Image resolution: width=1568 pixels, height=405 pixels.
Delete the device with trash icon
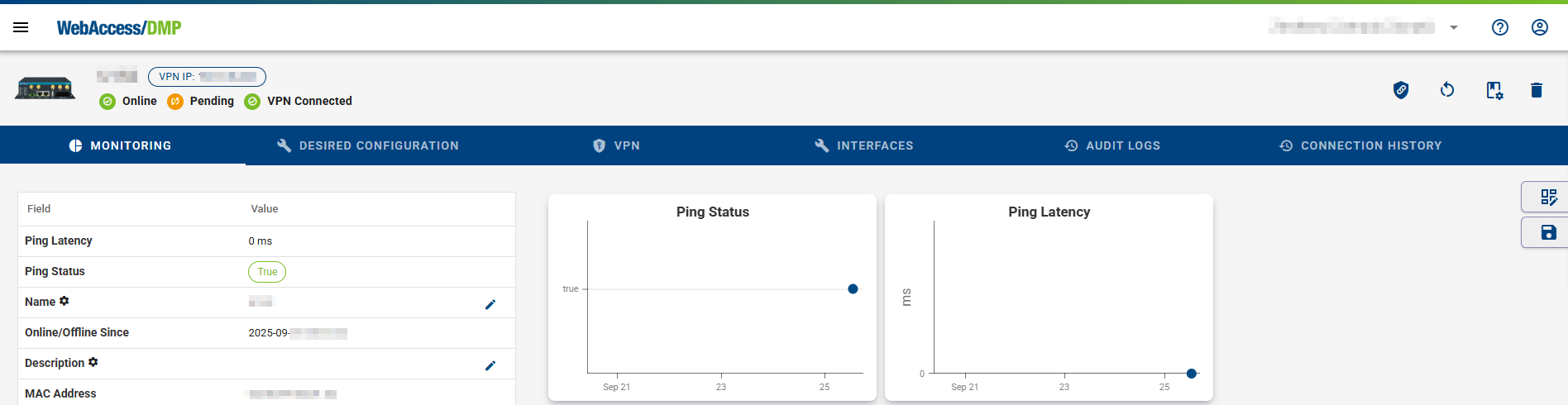tap(1536, 90)
